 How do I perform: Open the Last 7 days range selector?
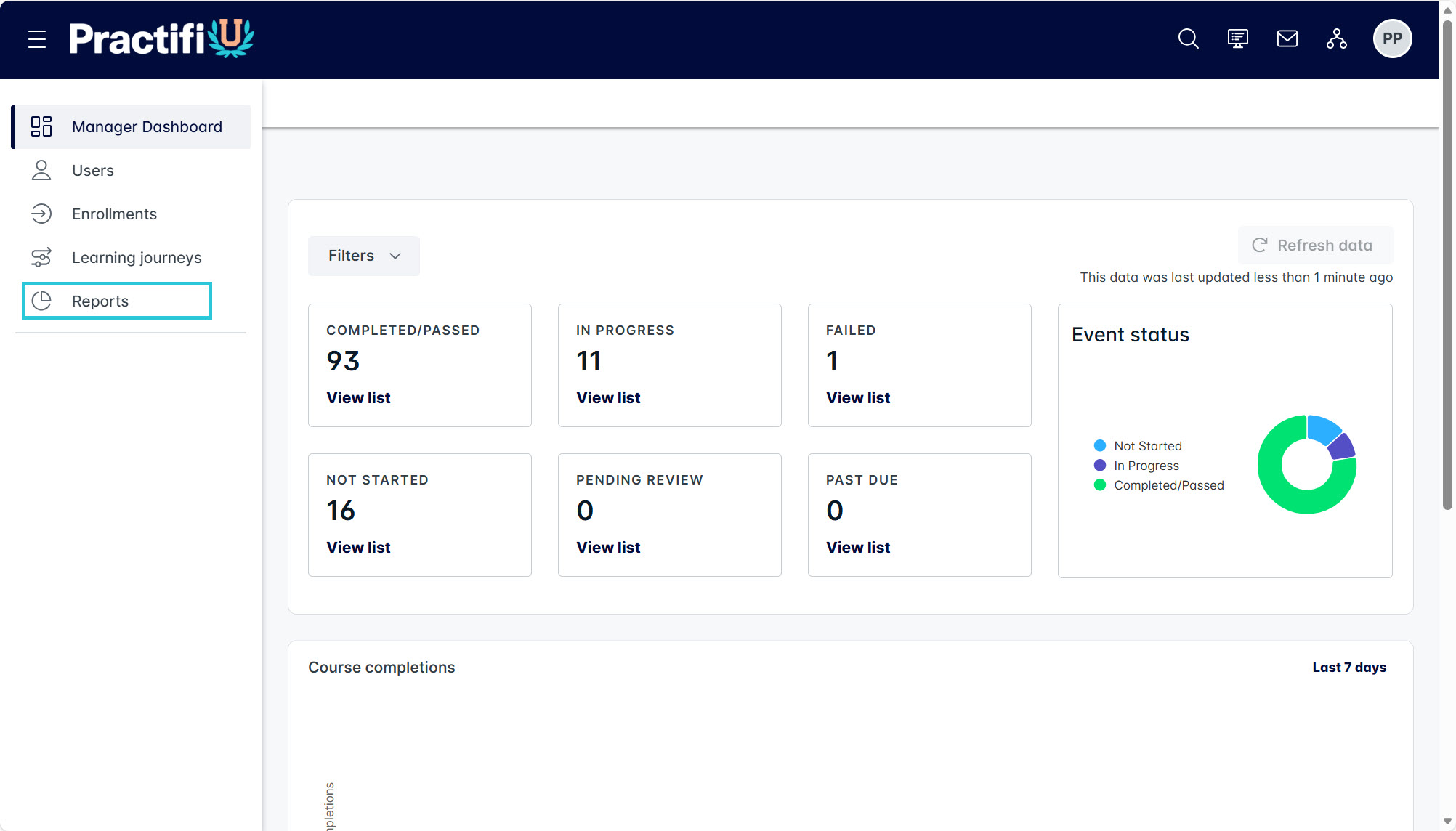click(x=1349, y=668)
